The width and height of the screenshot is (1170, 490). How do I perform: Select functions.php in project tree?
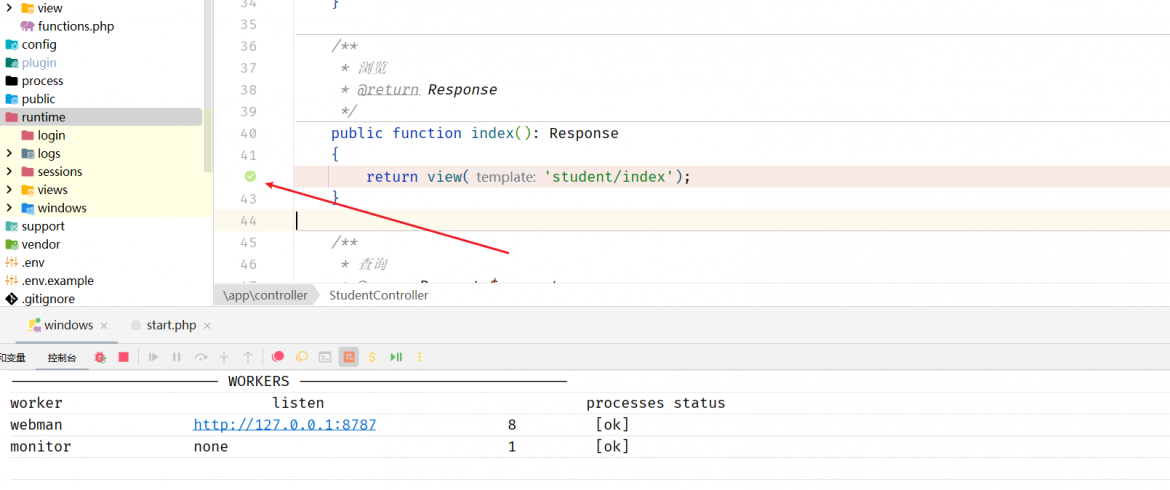(76, 26)
